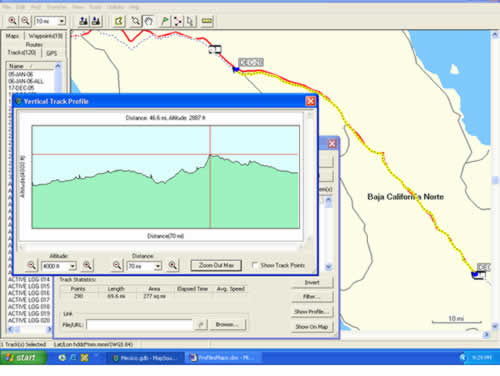Click the map zoom in magnifier icon
Image resolution: width=500 pixels, height=376 pixels.
pos(12,21)
